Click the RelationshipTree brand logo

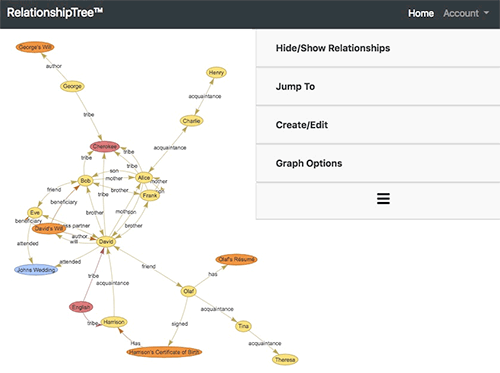pyautogui.click(x=55, y=13)
